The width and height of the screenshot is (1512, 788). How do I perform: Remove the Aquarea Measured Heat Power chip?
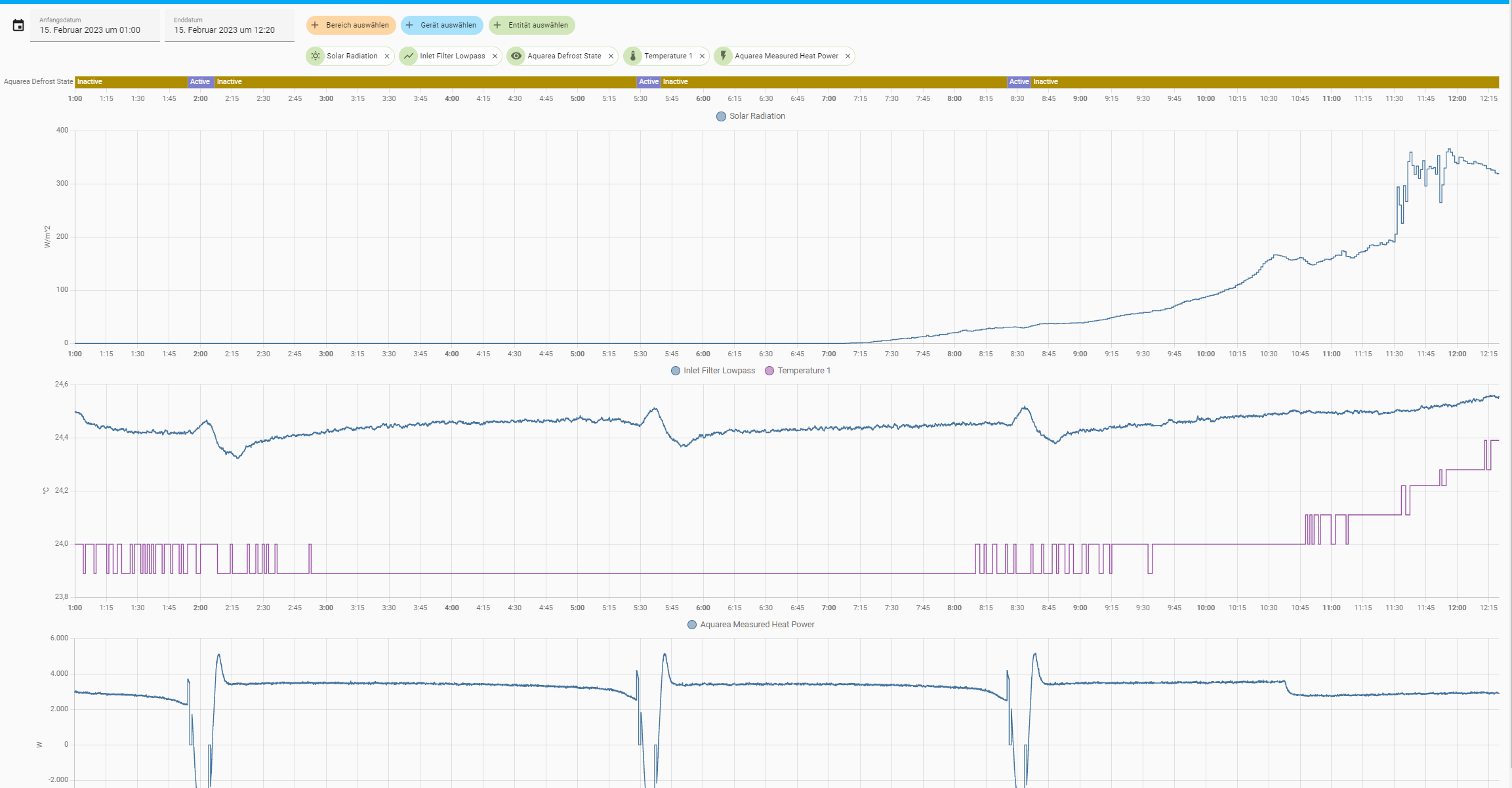tap(848, 56)
